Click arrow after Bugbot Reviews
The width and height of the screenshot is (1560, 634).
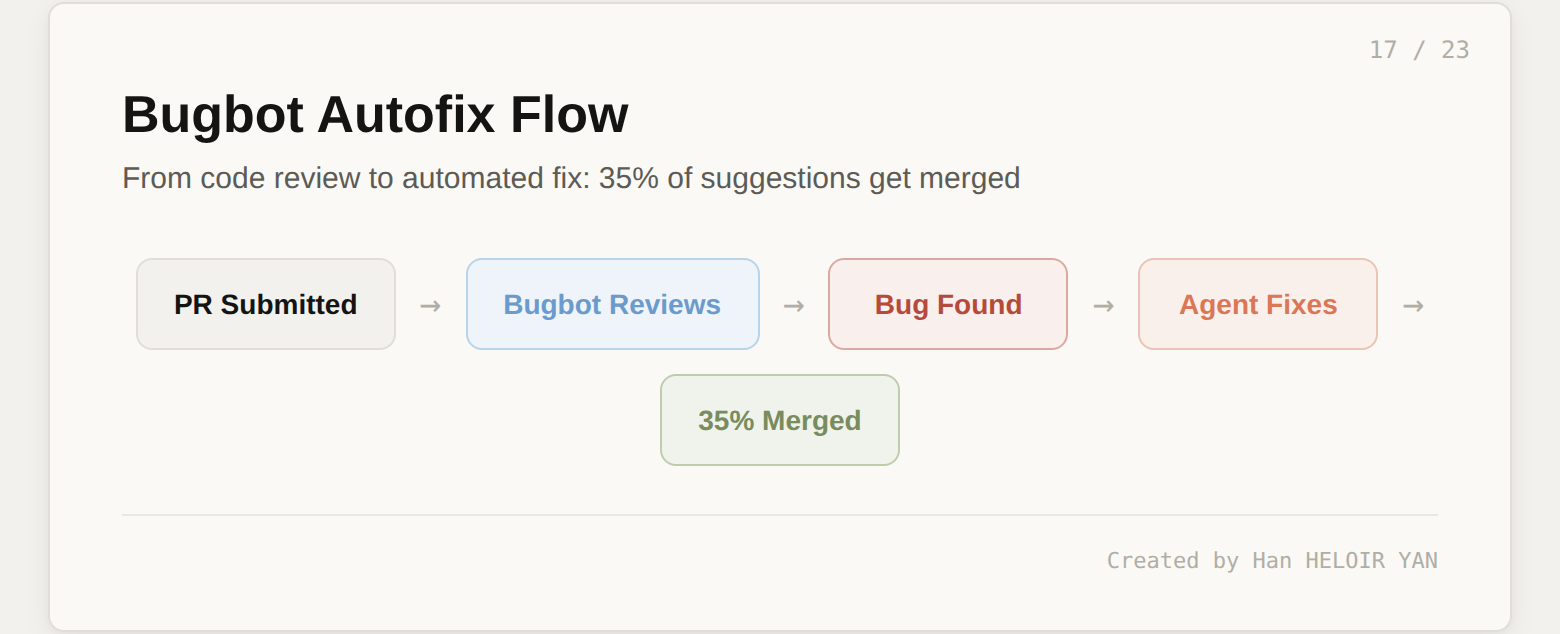[793, 306]
